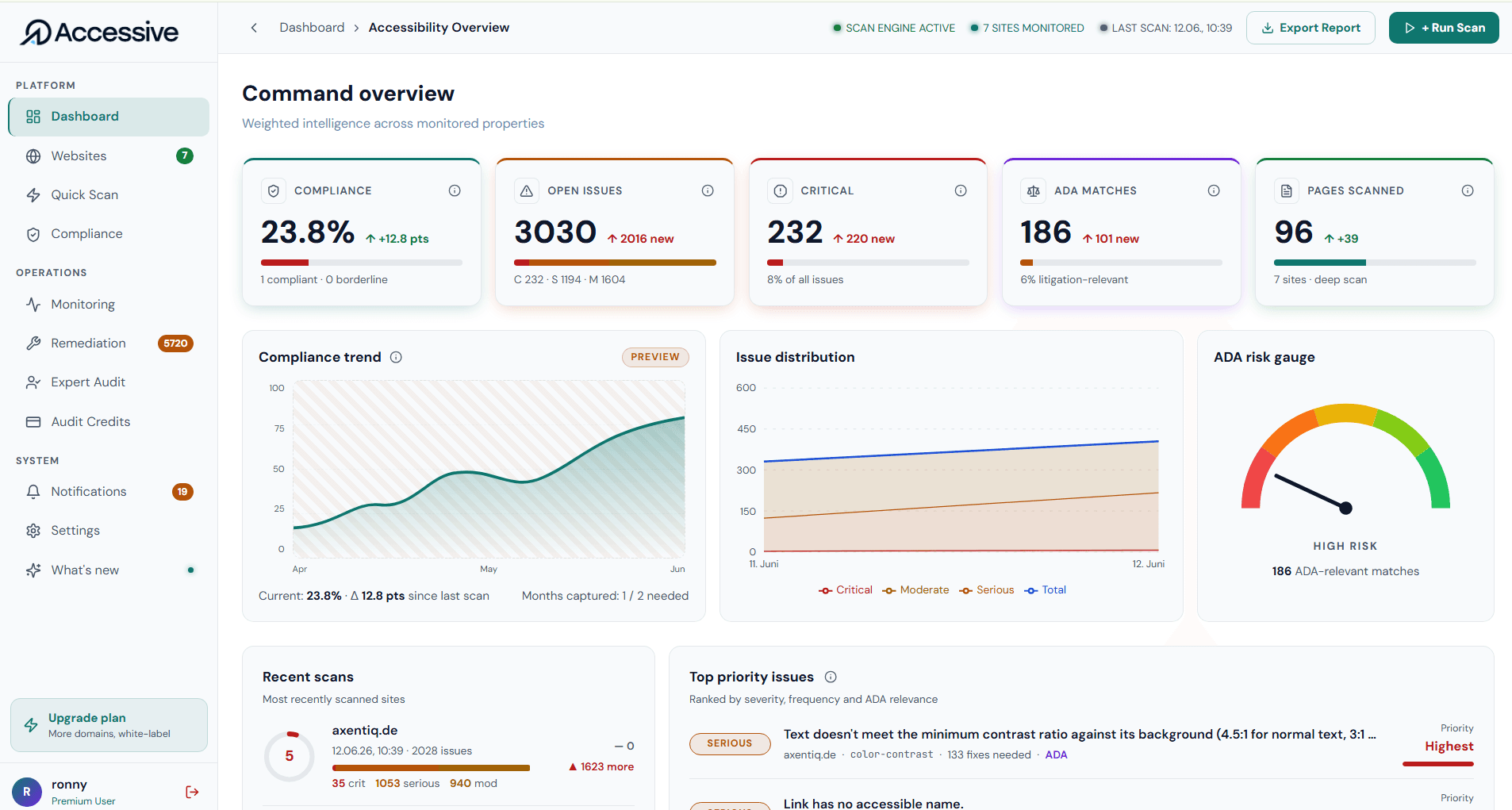Click the alert circle icon on Critical card

coord(780,190)
